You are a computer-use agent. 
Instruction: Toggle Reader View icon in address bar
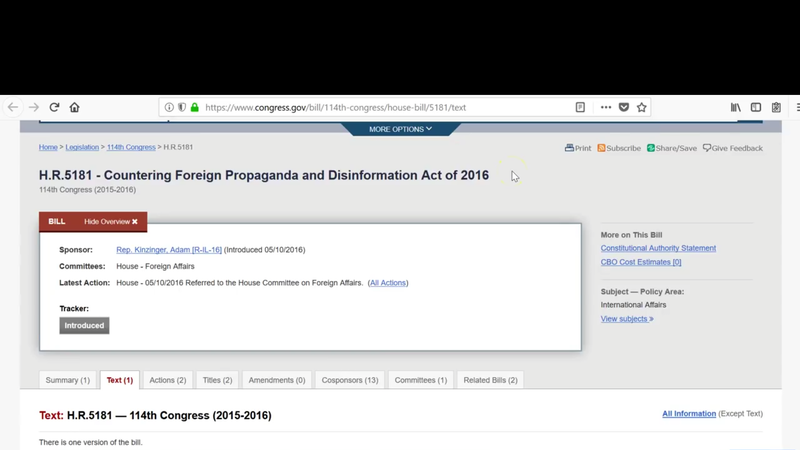tap(580, 107)
